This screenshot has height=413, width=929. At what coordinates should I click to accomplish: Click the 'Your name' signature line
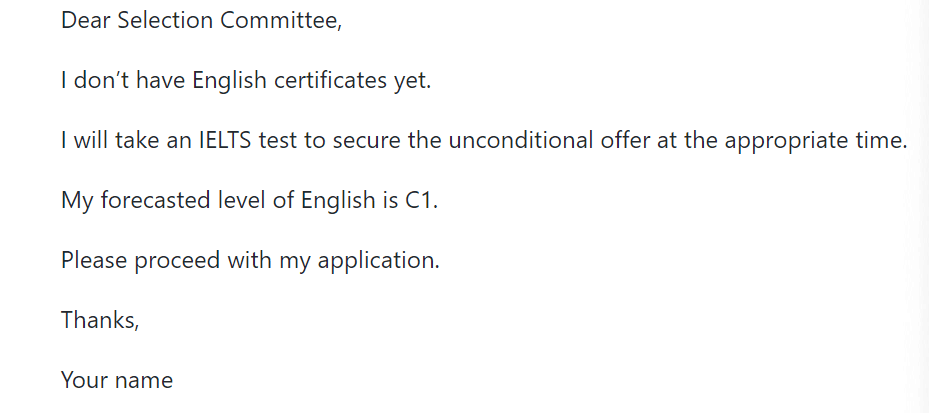click(117, 381)
